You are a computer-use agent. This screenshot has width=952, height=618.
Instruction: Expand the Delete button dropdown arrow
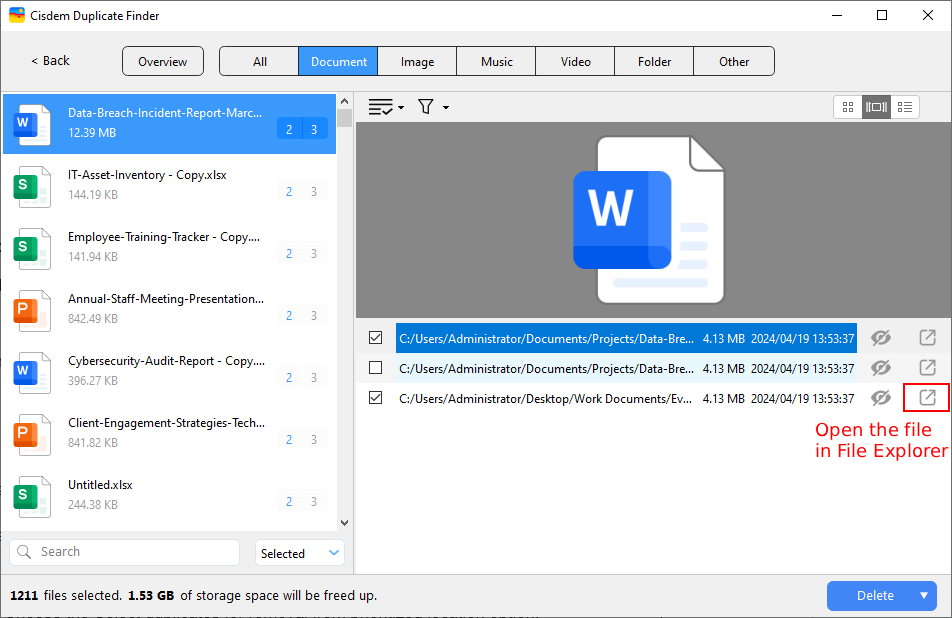click(924, 596)
